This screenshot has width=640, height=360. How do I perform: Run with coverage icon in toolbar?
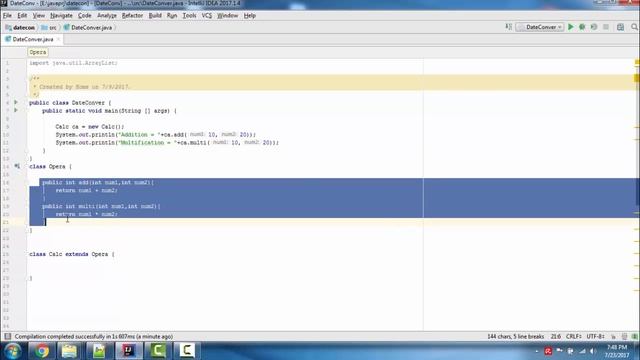594,27
